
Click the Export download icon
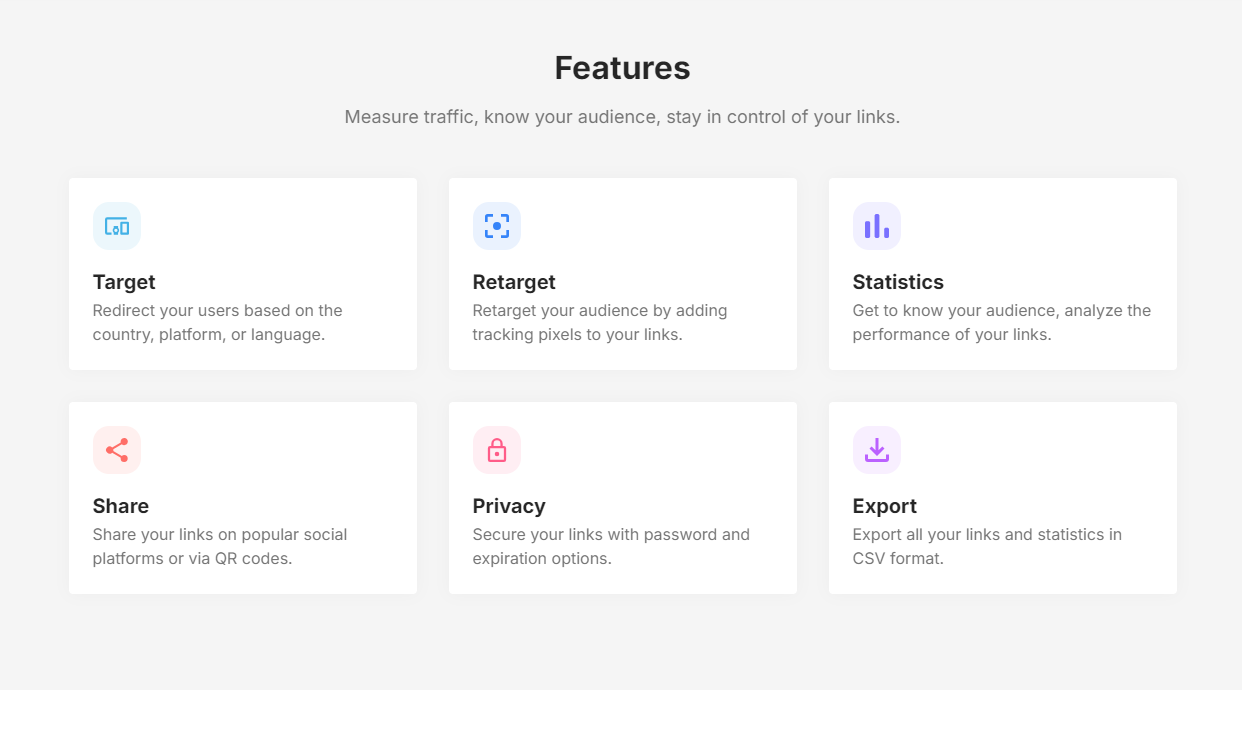(x=877, y=450)
